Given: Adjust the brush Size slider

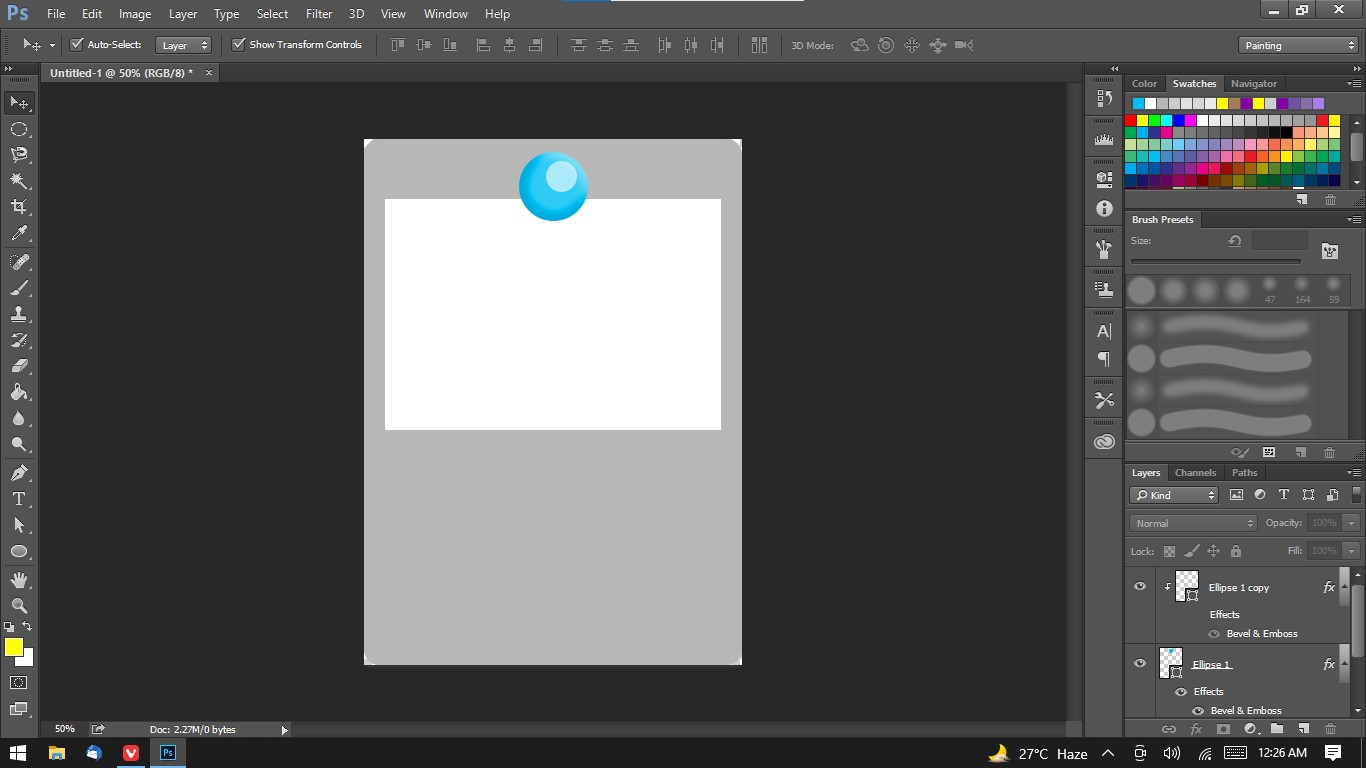Looking at the screenshot, I should (x=1215, y=262).
